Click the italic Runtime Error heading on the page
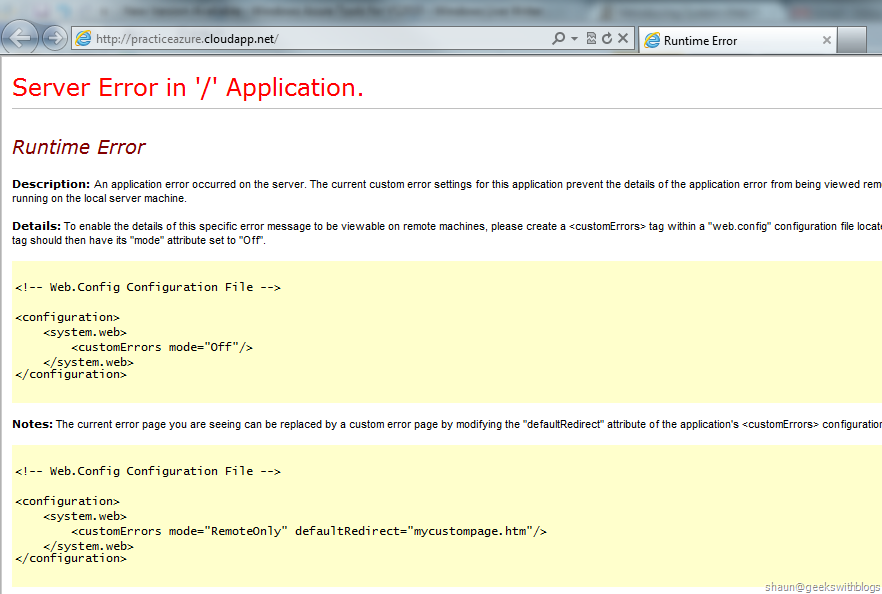Image resolution: width=882 pixels, height=594 pixels. (79, 148)
